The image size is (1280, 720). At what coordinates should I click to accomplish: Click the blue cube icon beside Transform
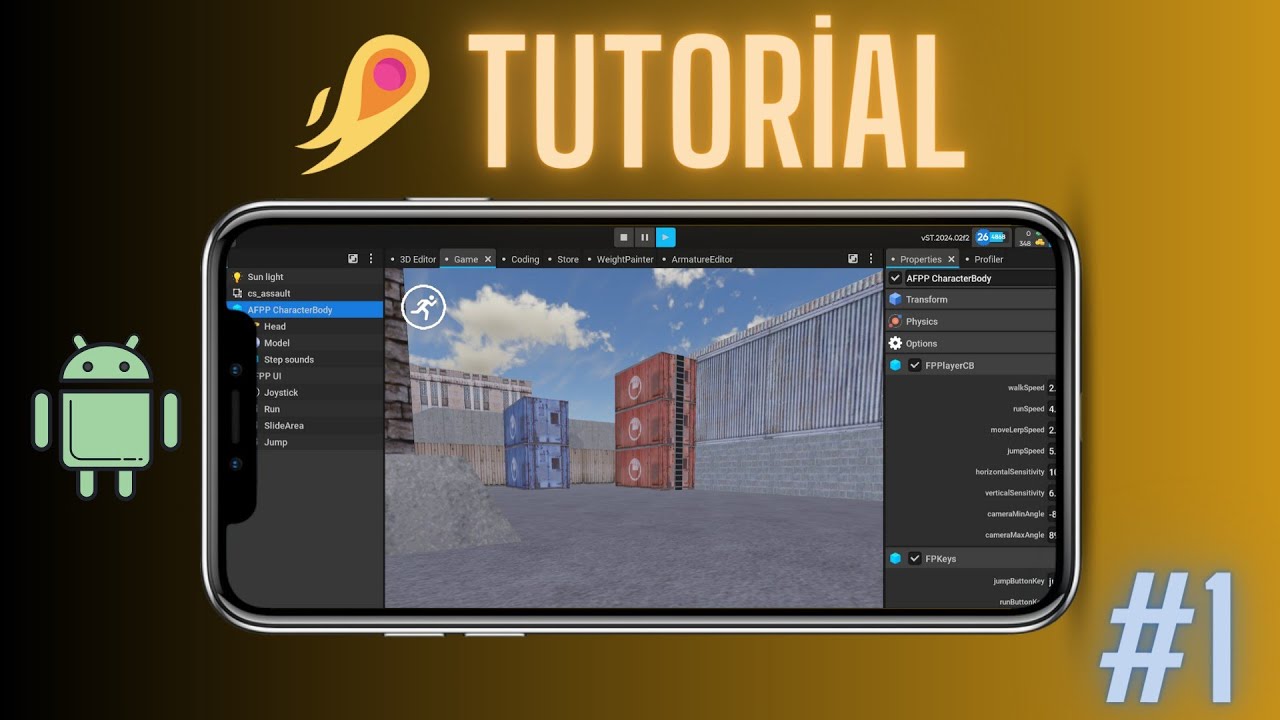(x=896, y=299)
